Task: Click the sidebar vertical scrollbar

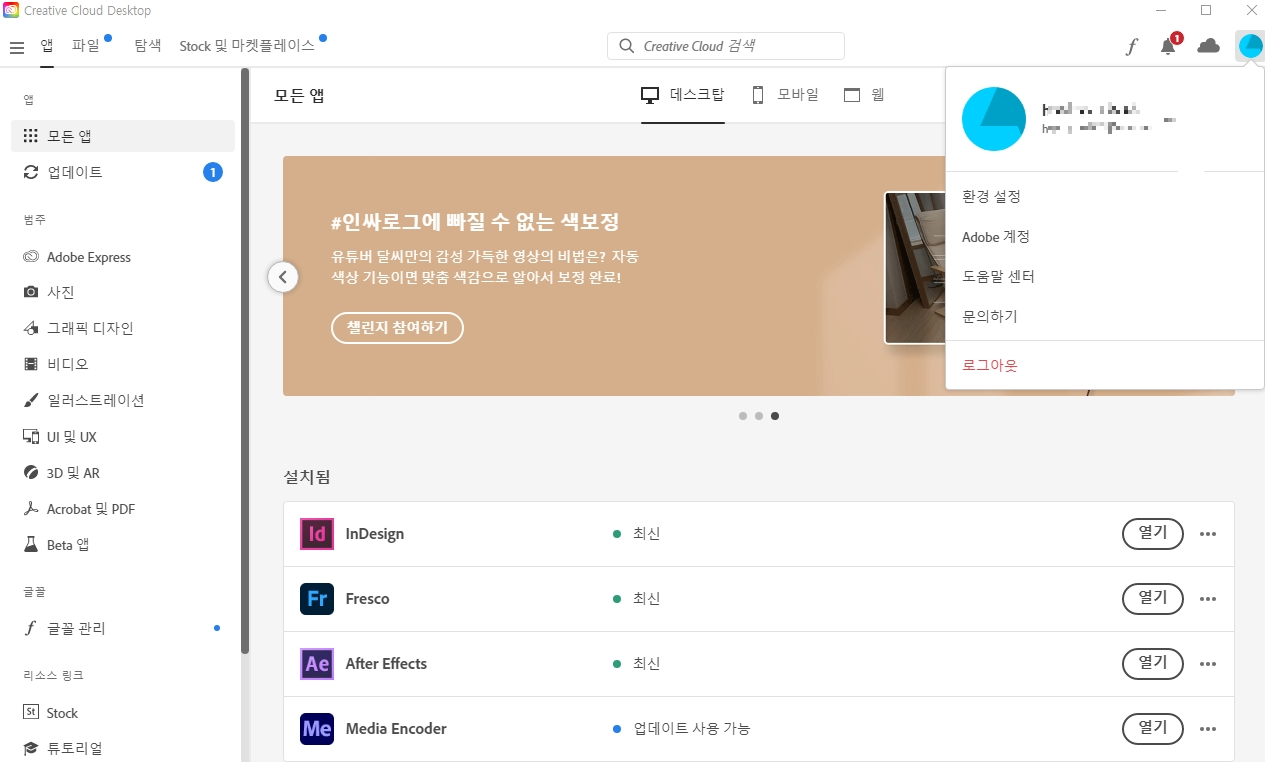Action: 245,361
